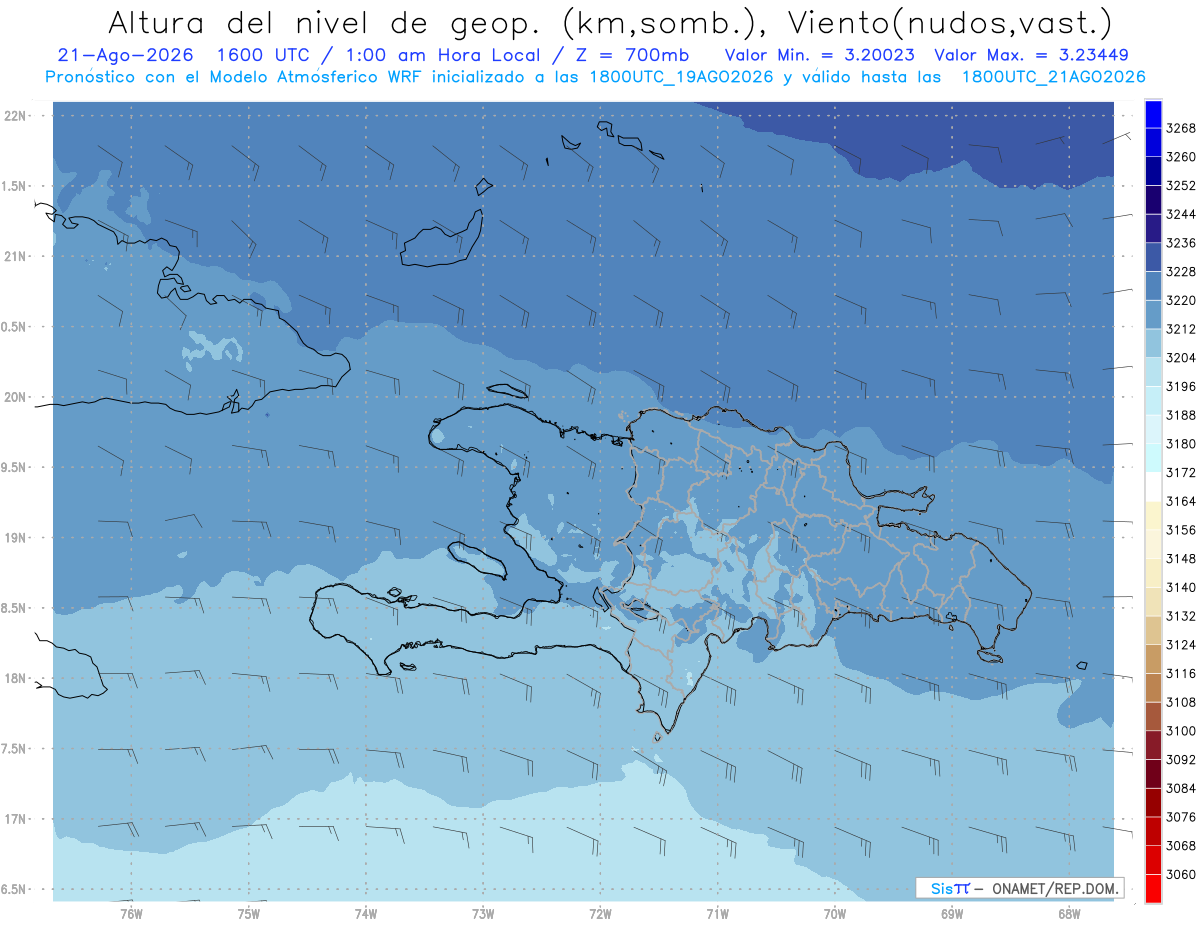Click the 3204 colorbar label
The height and width of the screenshot is (927, 1200).
tap(1181, 358)
